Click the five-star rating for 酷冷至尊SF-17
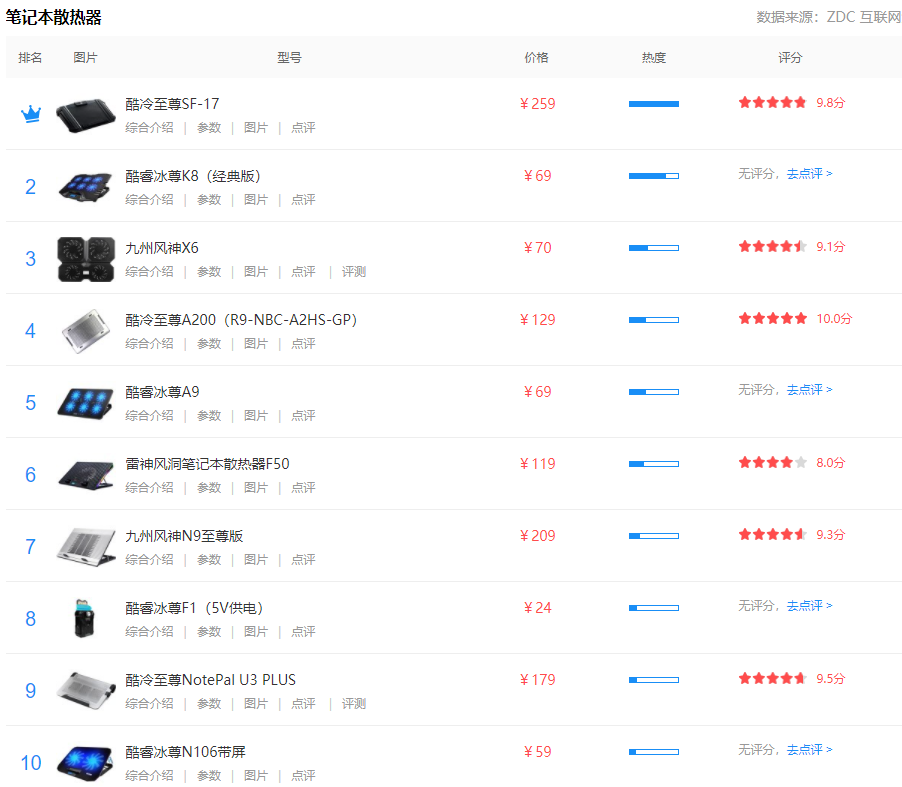 [772, 103]
